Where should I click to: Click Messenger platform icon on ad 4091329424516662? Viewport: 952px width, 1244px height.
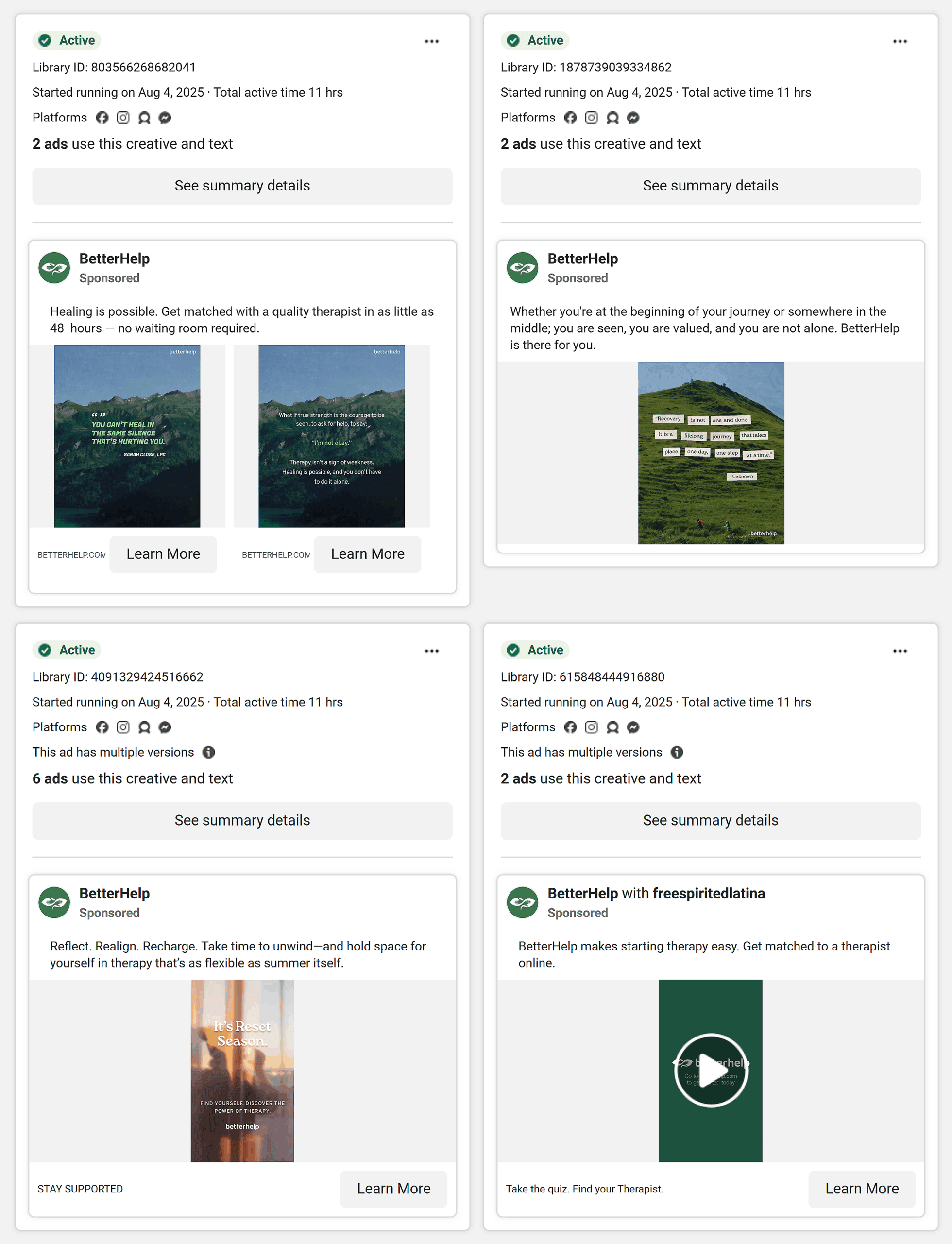(165, 727)
